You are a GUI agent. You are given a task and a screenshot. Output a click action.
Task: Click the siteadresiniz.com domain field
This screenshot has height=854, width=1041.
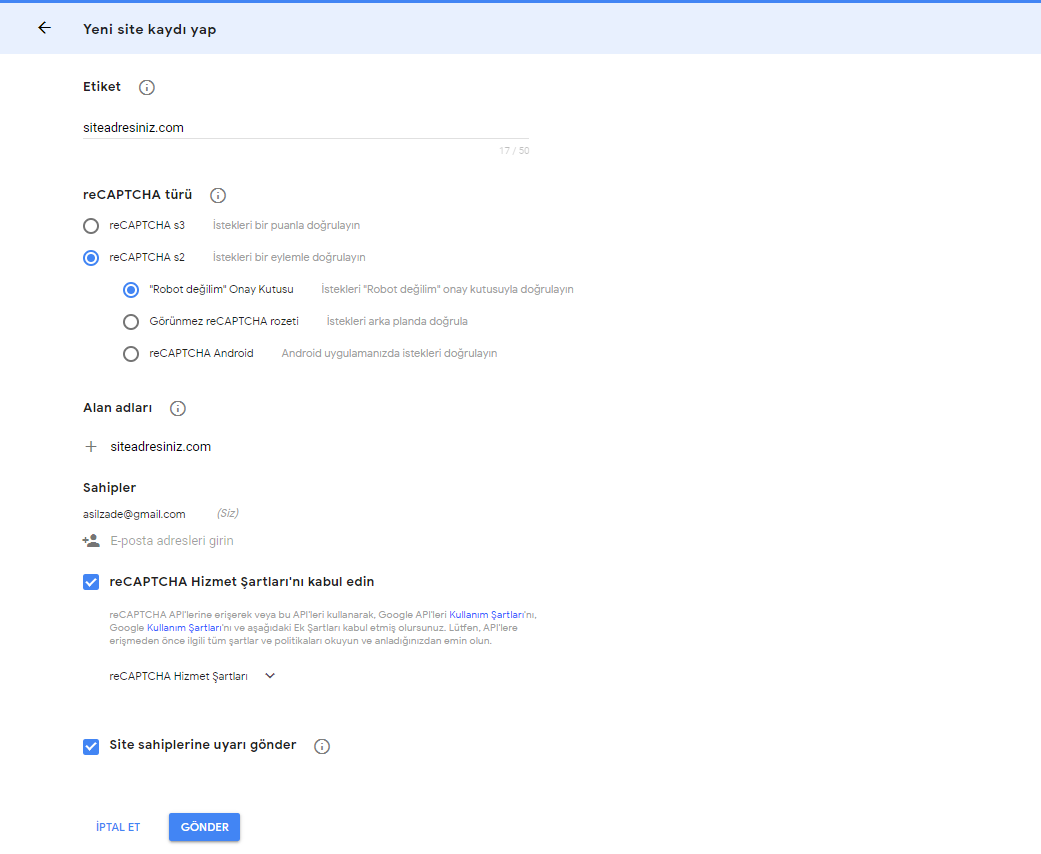(161, 447)
